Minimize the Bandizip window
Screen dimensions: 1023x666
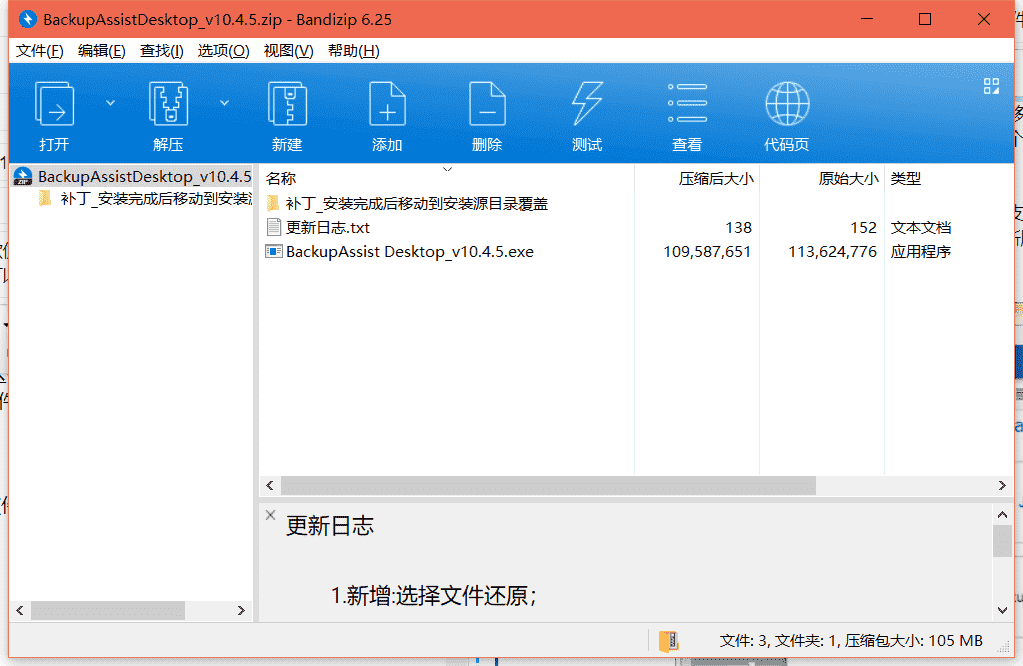[x=866, y=20]
